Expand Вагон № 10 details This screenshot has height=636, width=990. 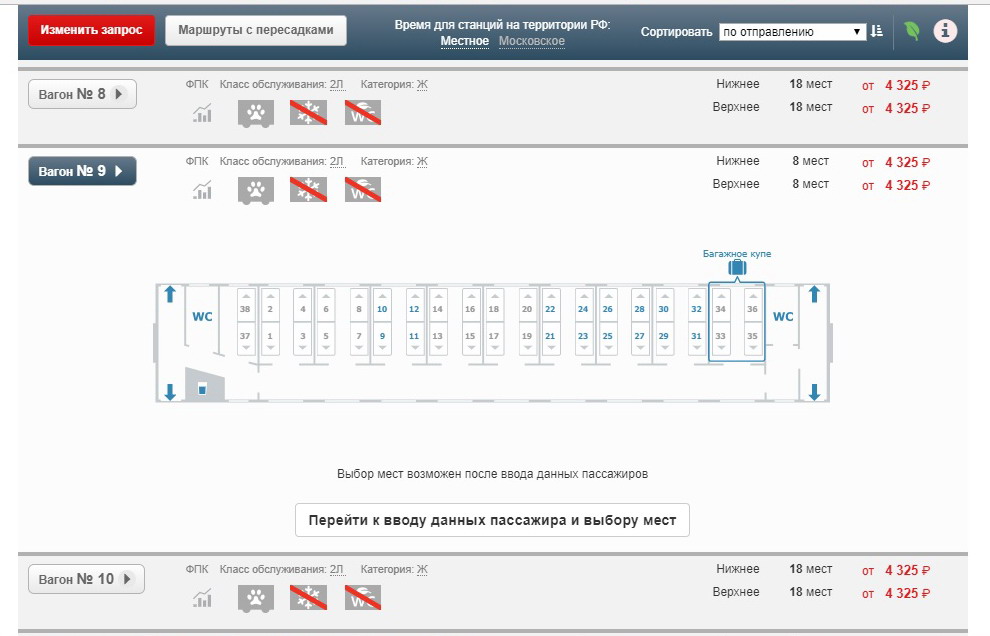[86, 579]
